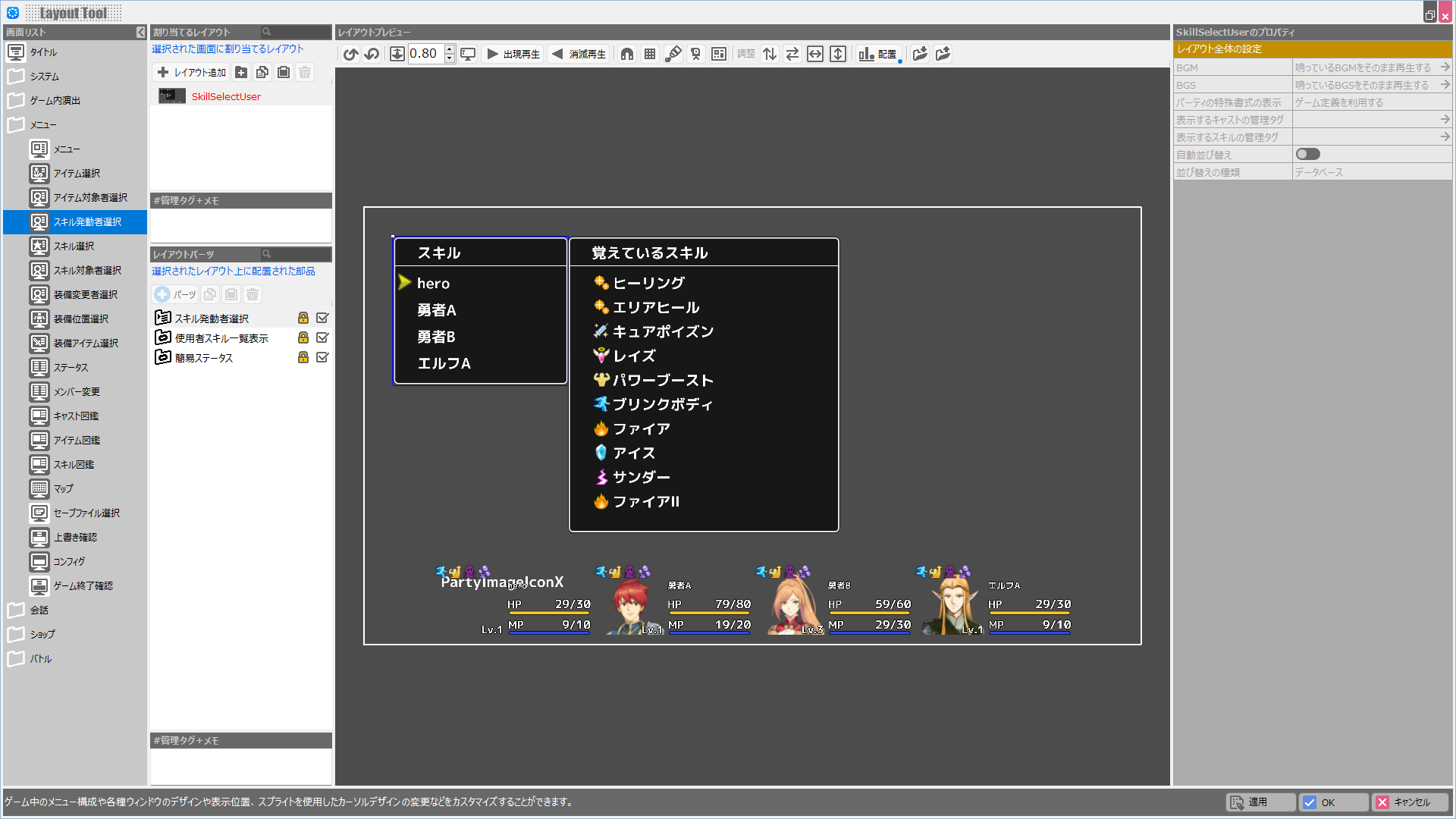
Task: Toggle the lock on スキル発動者選択 part
Action: click(x=303, y=318)
